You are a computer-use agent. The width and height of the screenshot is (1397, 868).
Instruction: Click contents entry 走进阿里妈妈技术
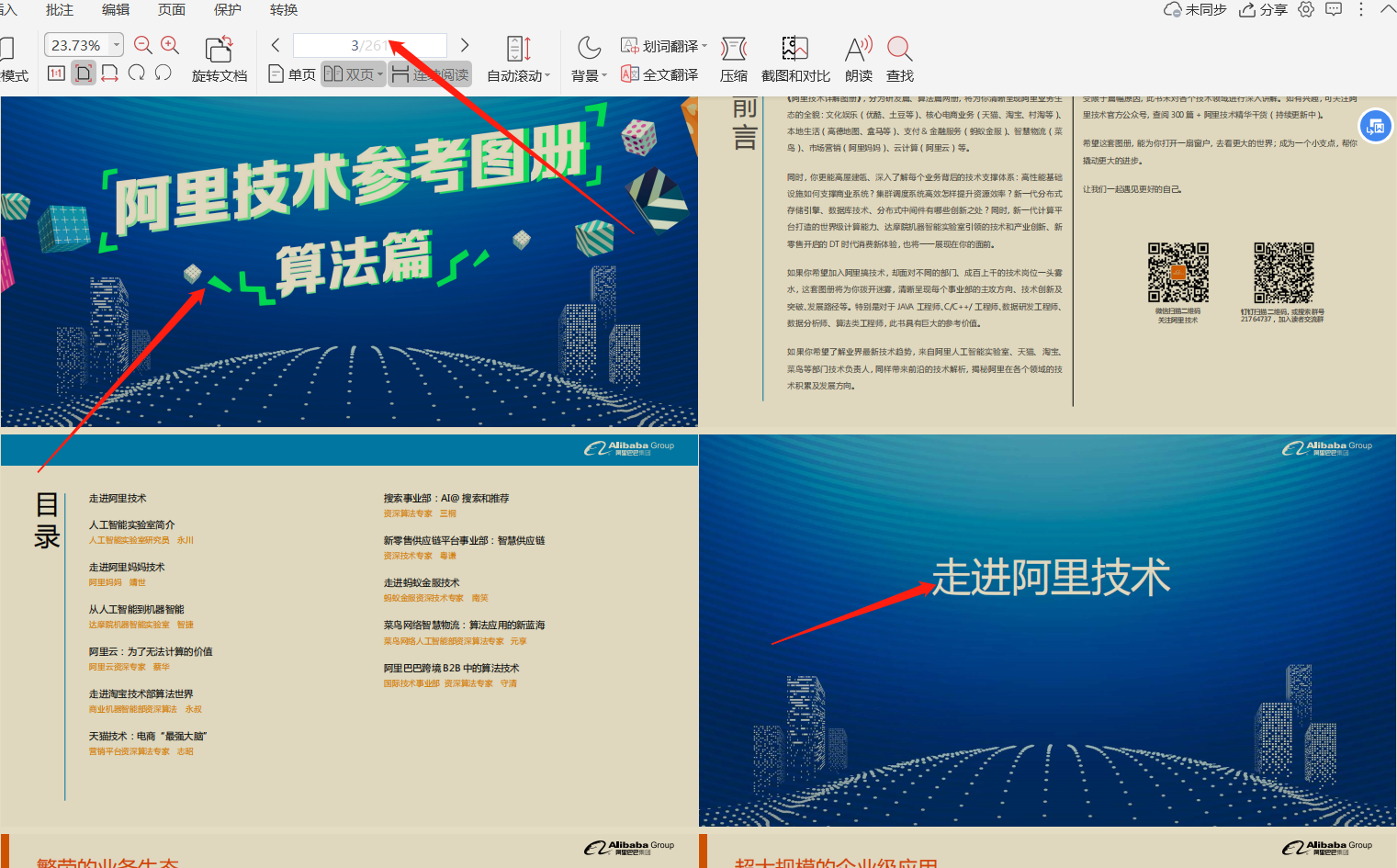127,567
